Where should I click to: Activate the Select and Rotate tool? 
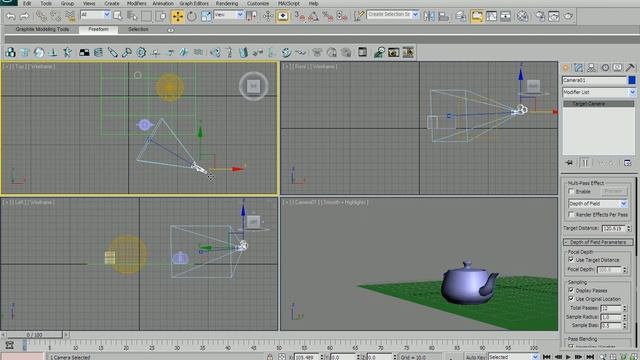(x=191, y=16)
